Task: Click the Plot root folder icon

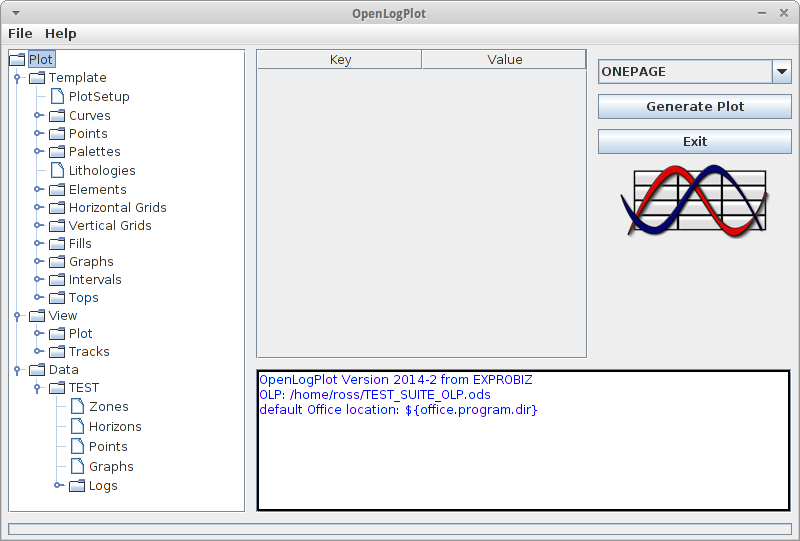Action: click(17, 60)
